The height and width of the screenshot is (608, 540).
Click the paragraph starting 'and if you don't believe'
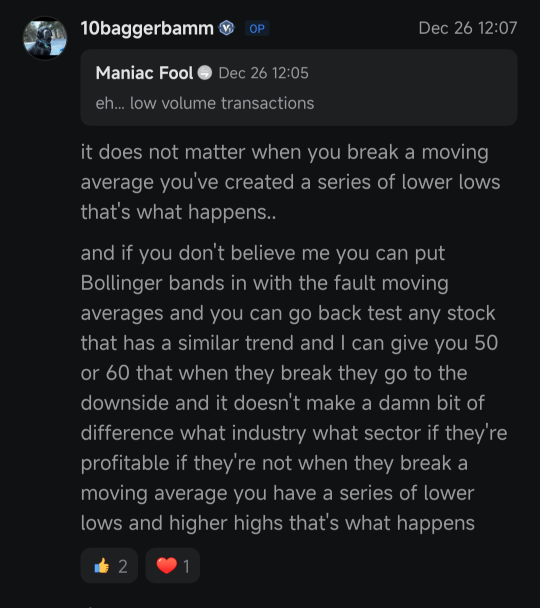pos(294,388)
